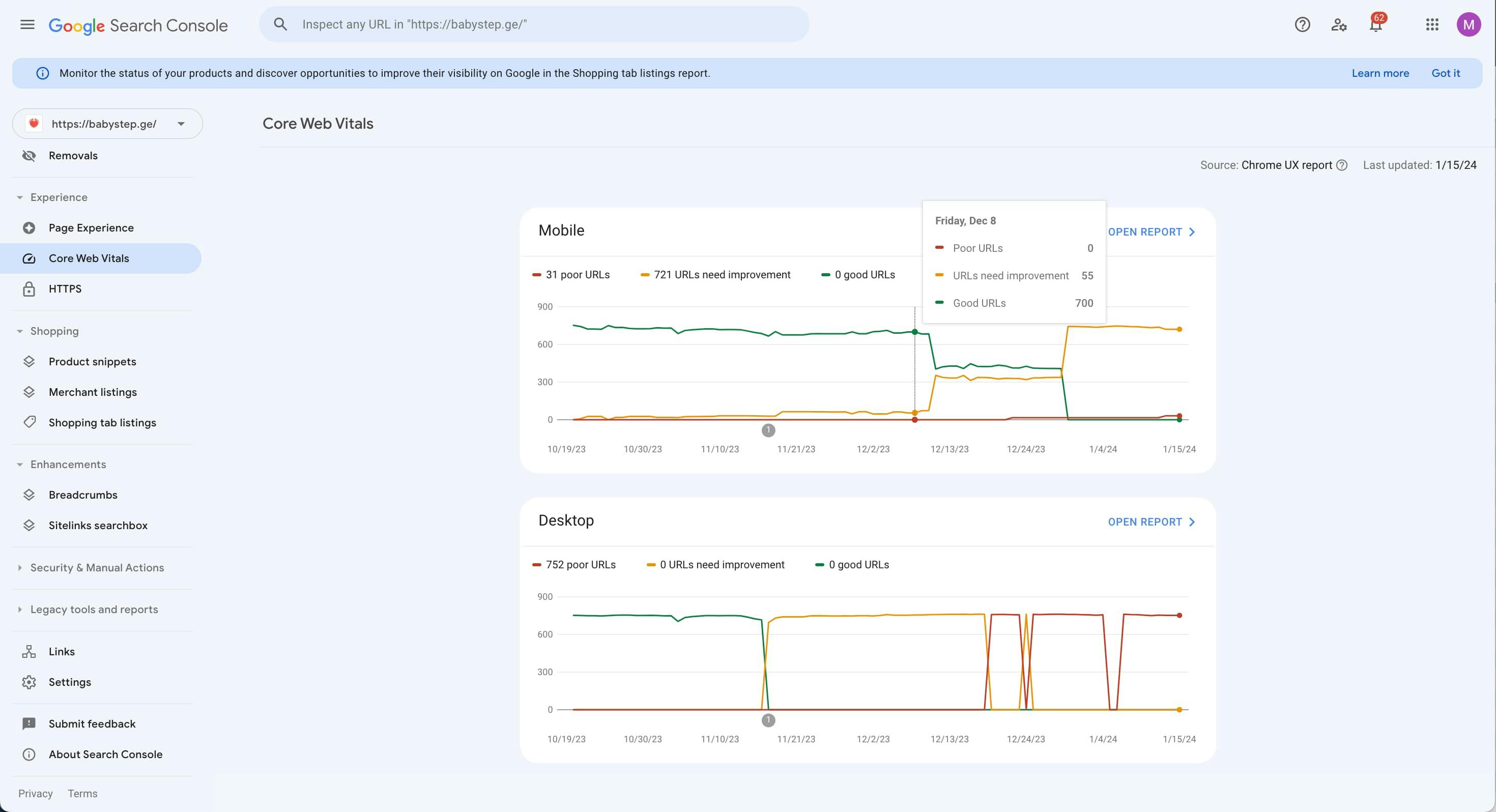Screen dimensions: 1496x812
Task: Open the Desktop Core Web Vitals report
Action: 1152,522
